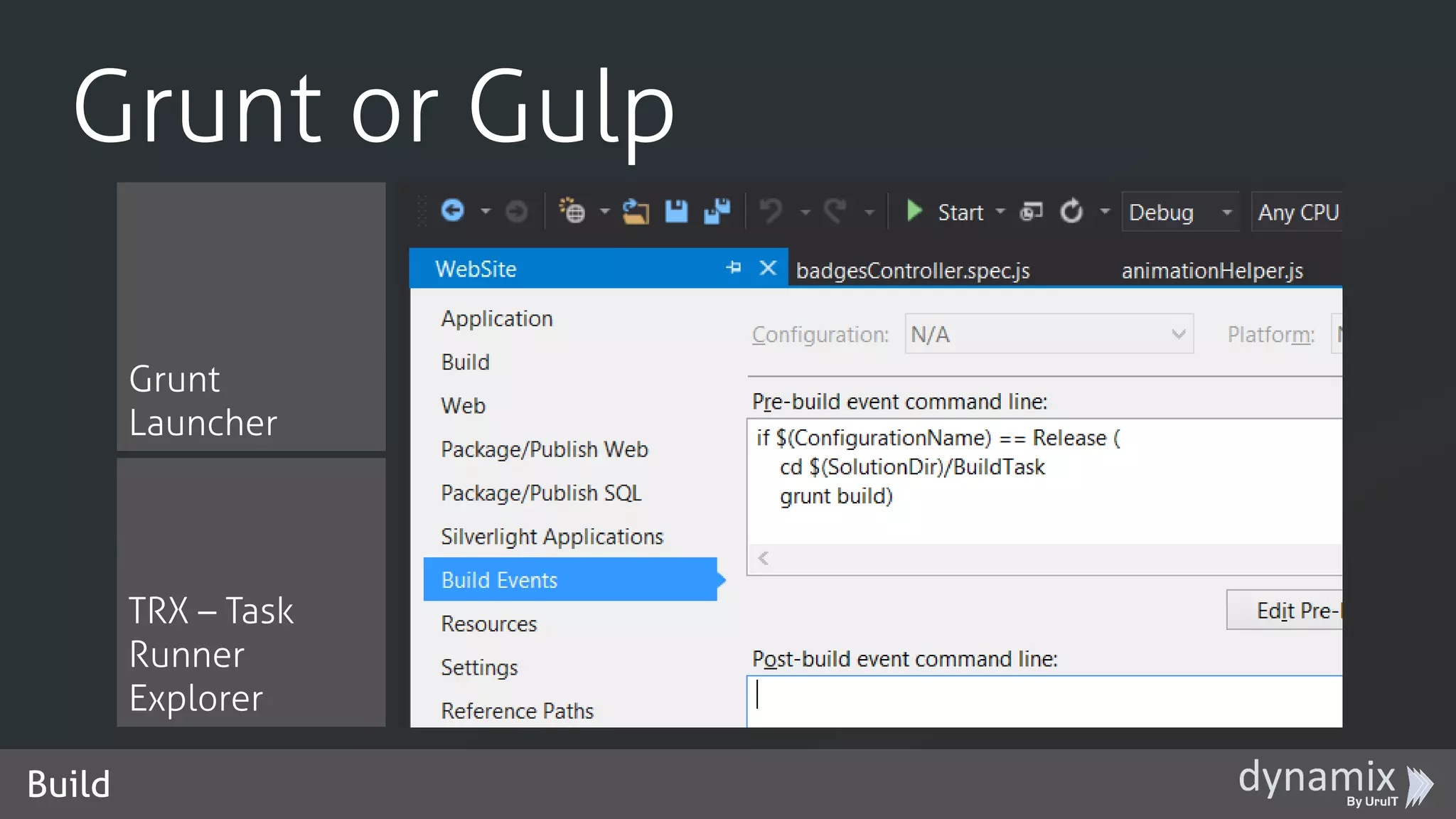Open the Any CPU platform dropdown
The image size is (1456, 819).
pos(1297,212)
